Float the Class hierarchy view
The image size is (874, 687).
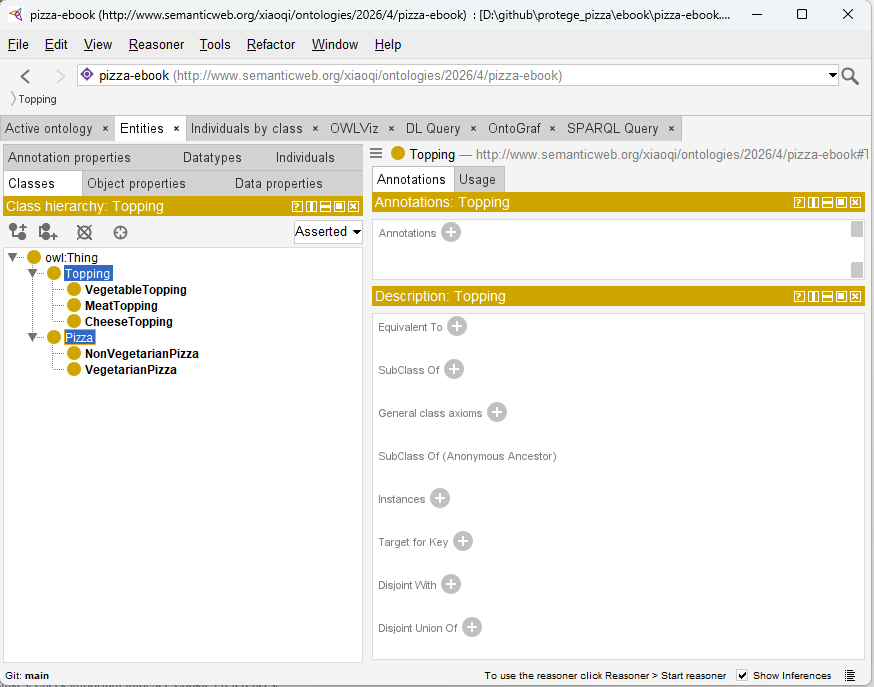(x=339, y=207)
